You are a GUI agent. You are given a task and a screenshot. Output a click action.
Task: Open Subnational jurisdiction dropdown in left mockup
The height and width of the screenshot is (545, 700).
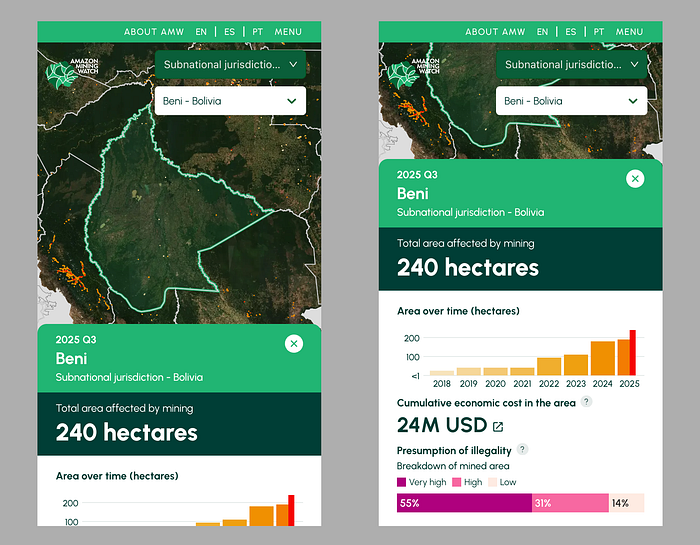coord(230,65)
